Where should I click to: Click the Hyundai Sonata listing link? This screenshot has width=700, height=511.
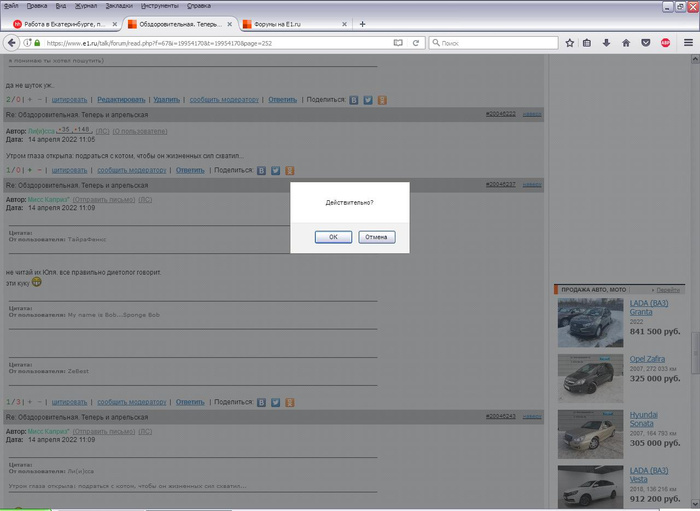click(x=644, y=419)
